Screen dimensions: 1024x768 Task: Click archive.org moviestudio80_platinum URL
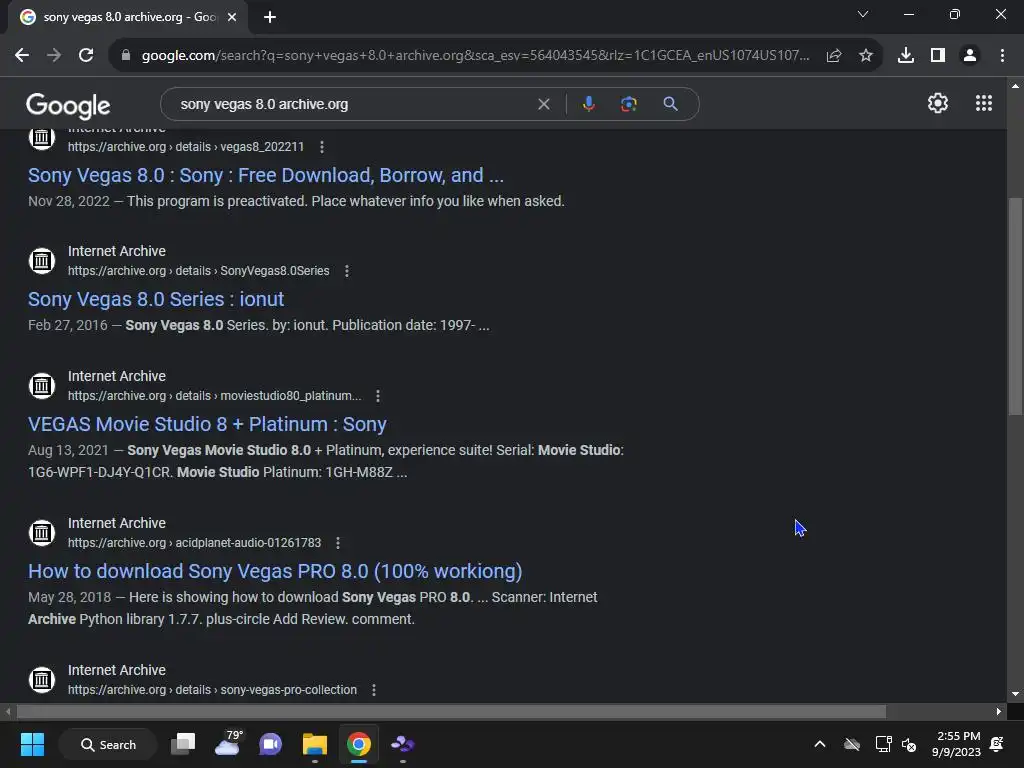(x=214, y=396)
